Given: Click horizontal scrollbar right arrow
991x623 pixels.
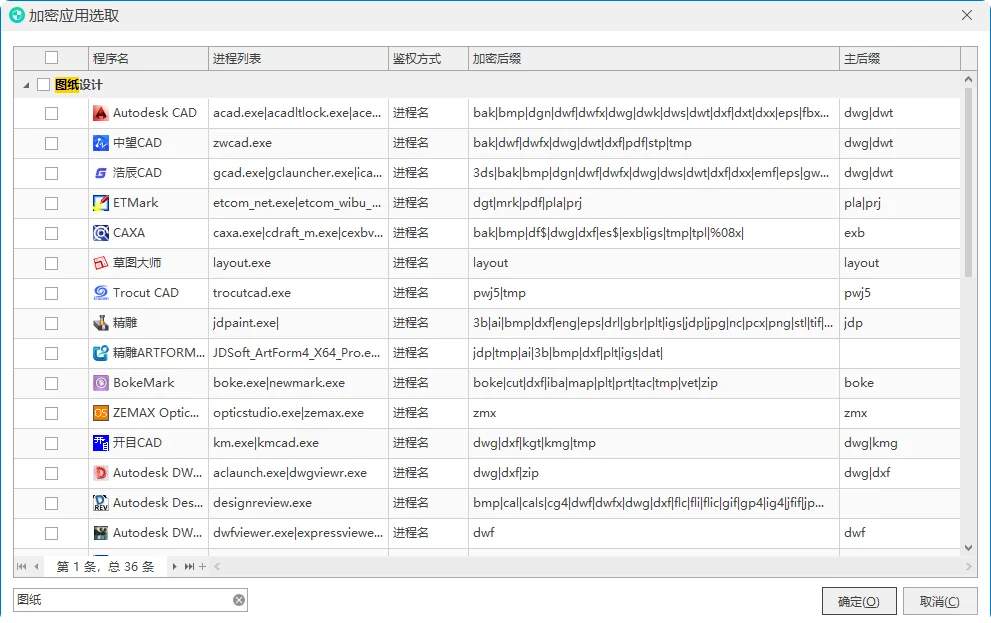Looking at the screenshot, I should [x=968, y=567].
